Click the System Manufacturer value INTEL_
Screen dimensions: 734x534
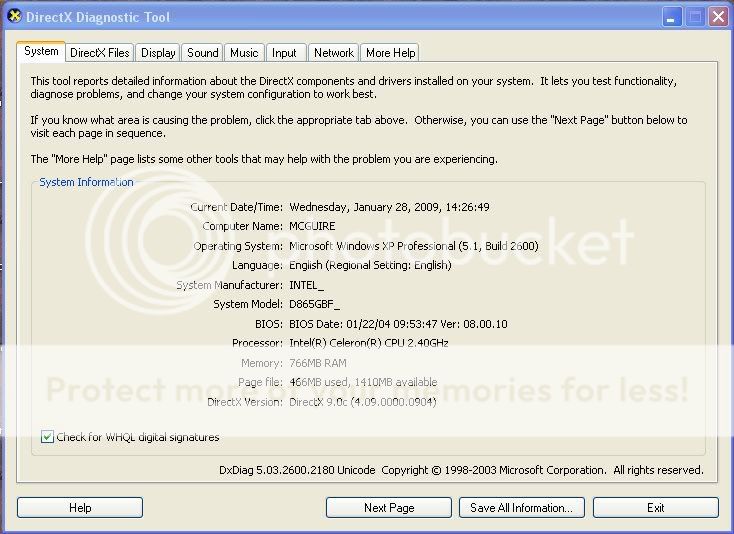pos(307,285)
